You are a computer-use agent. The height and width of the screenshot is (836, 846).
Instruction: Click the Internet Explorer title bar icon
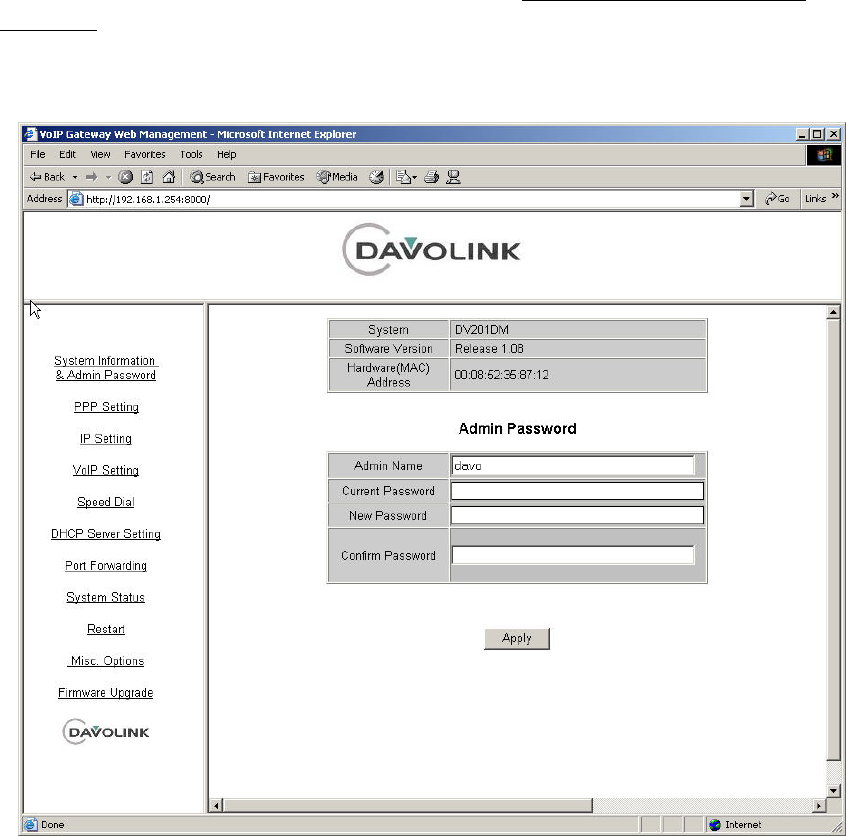(x=31, y=134)
